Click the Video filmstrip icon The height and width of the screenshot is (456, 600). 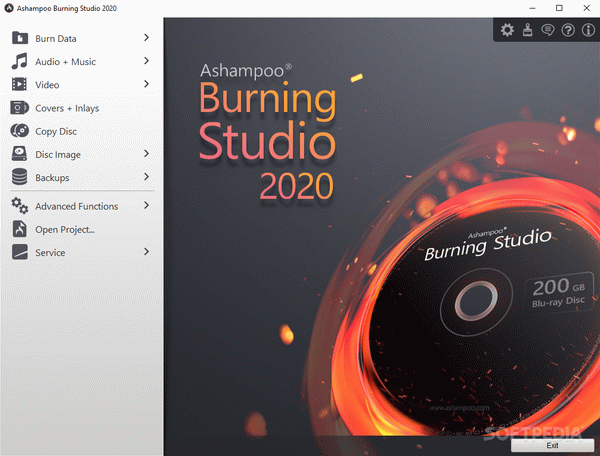coord(19,84)
